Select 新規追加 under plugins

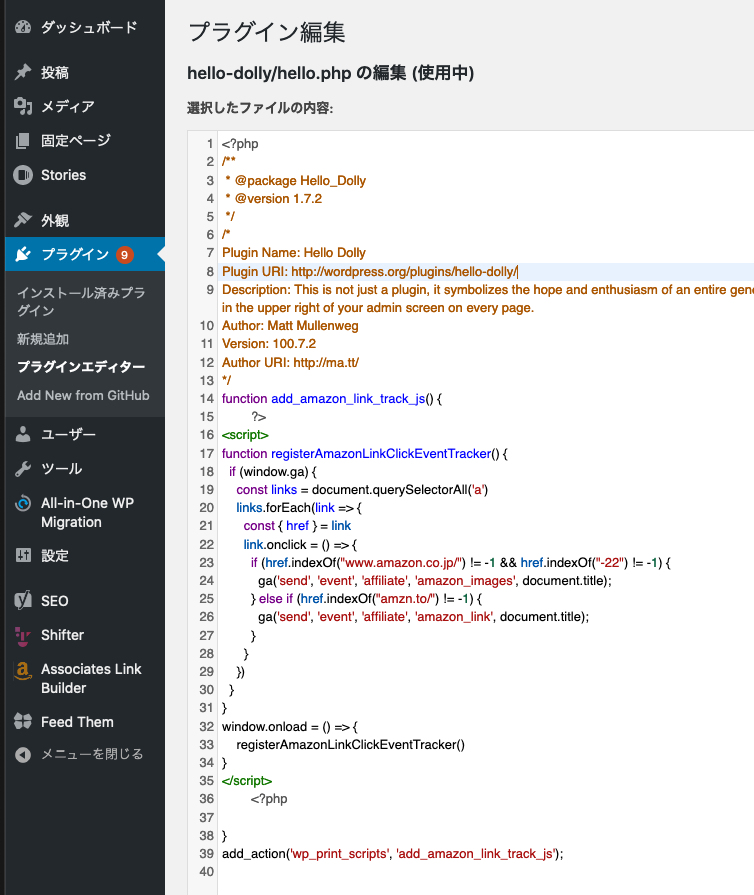(43, 339)
